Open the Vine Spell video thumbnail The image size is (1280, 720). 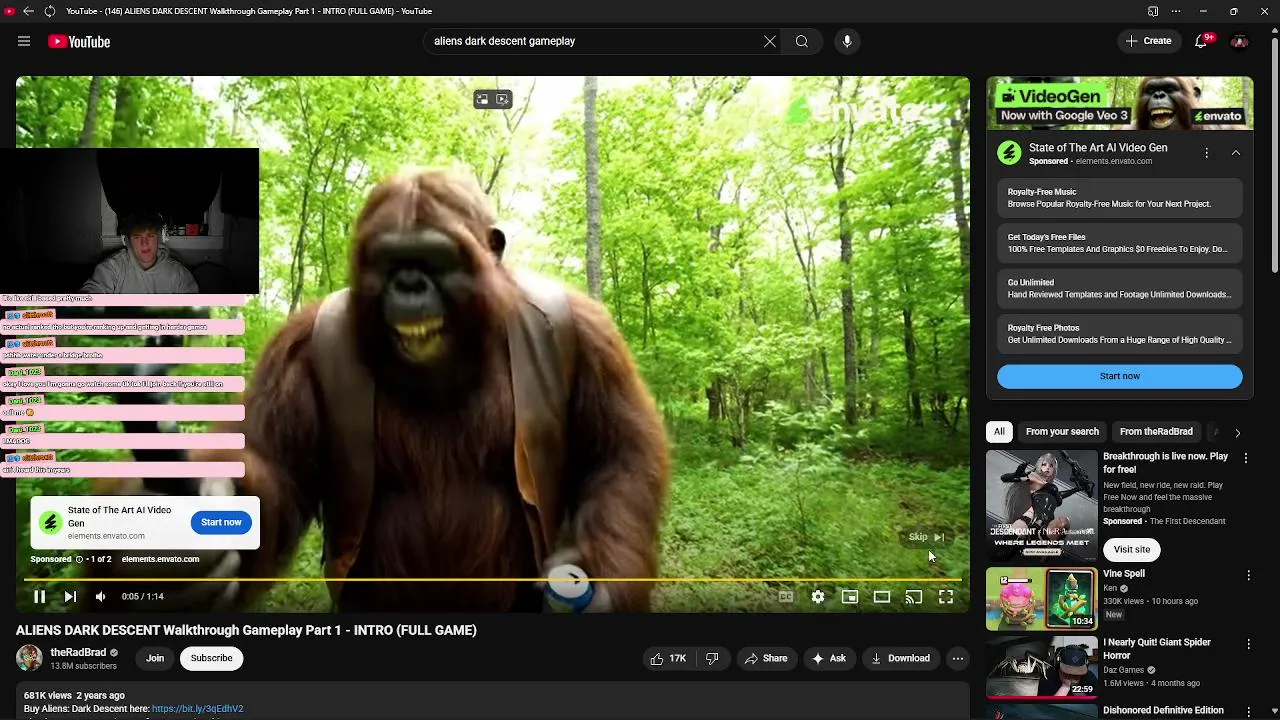coord(1042,599)
